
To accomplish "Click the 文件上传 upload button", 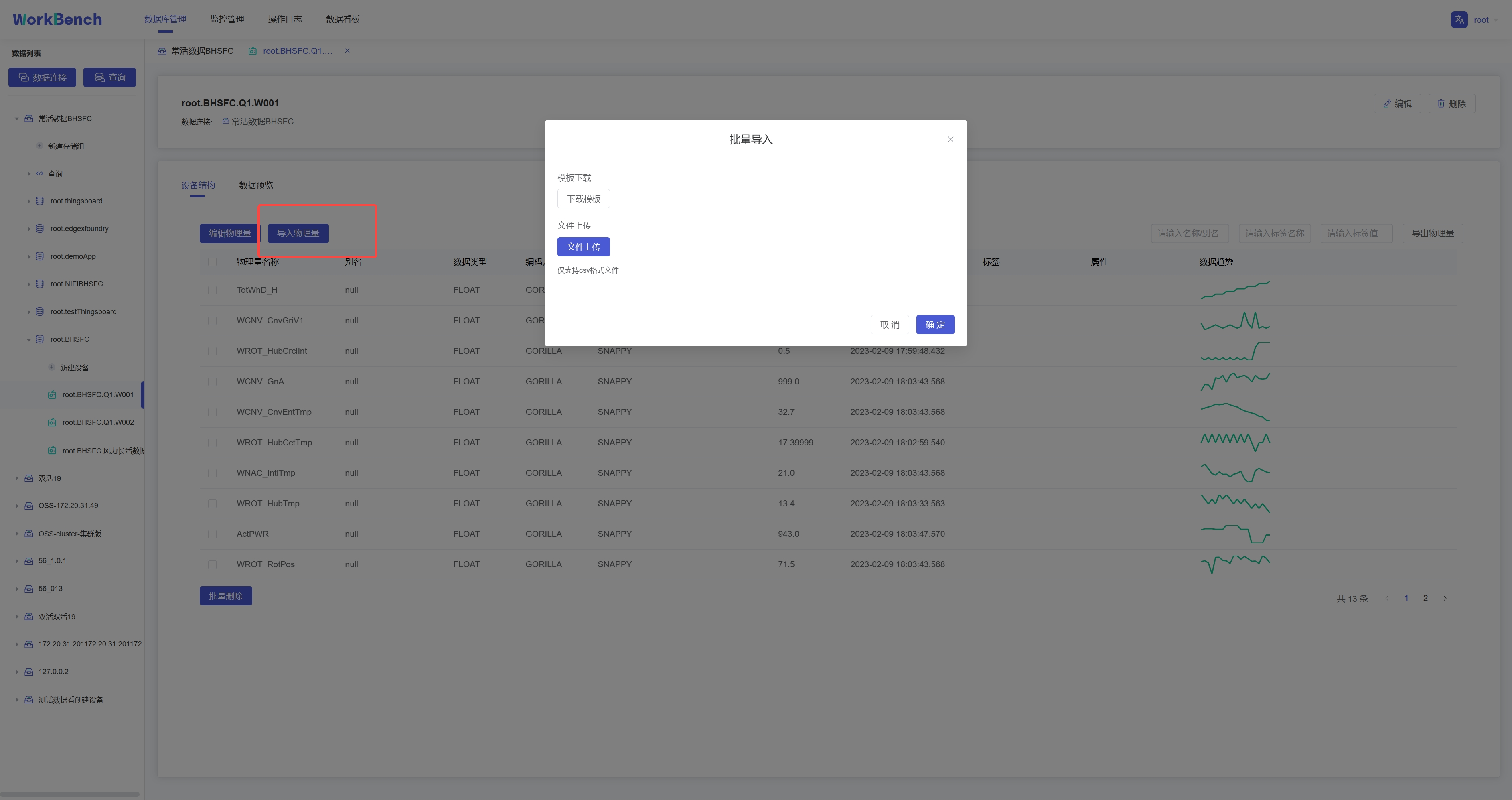I will (x=584, y=246).
